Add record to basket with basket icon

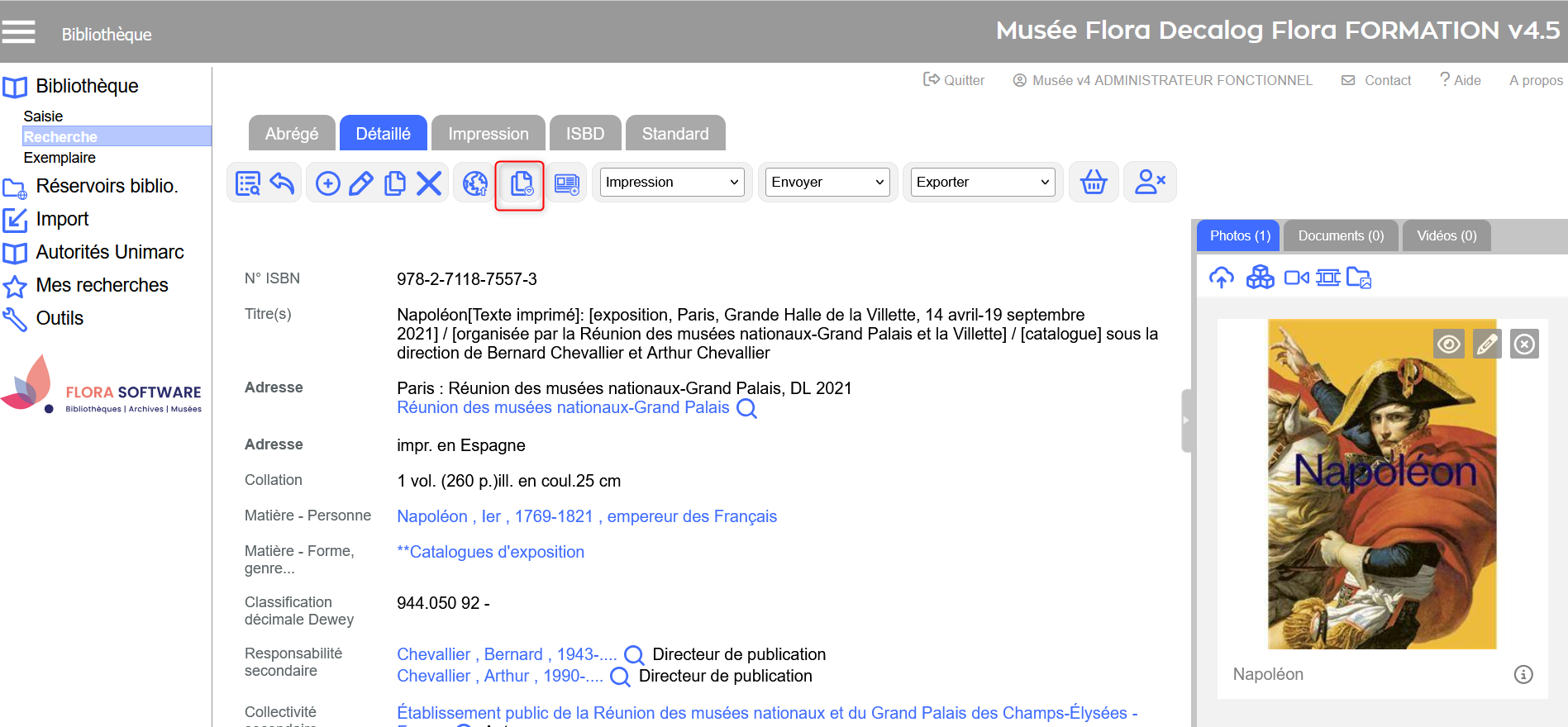click(1094, 183)
